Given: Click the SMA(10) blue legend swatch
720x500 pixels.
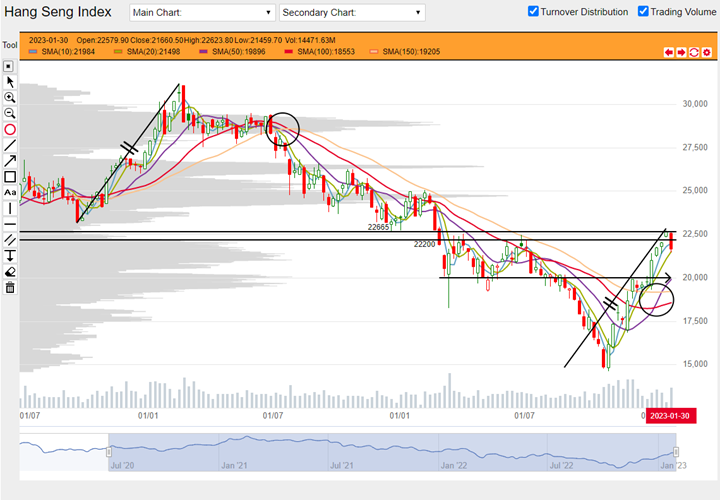Looking at the screenshot, I should [x=33, y=52].
